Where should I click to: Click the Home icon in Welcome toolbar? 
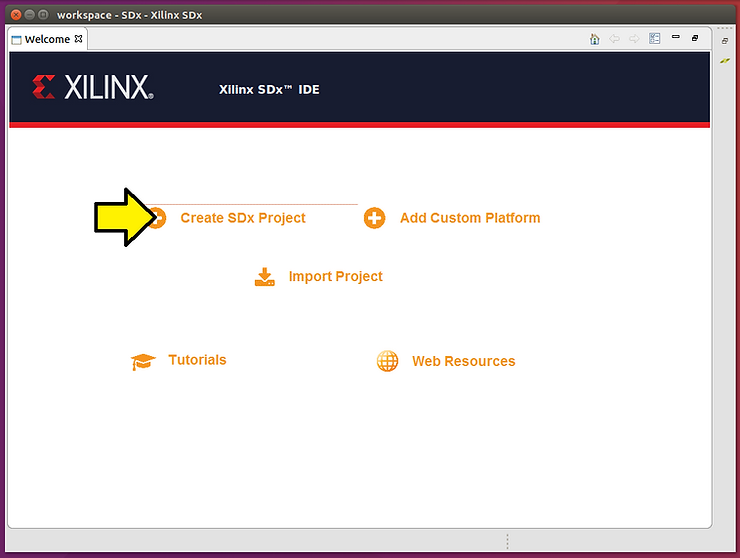595,39
